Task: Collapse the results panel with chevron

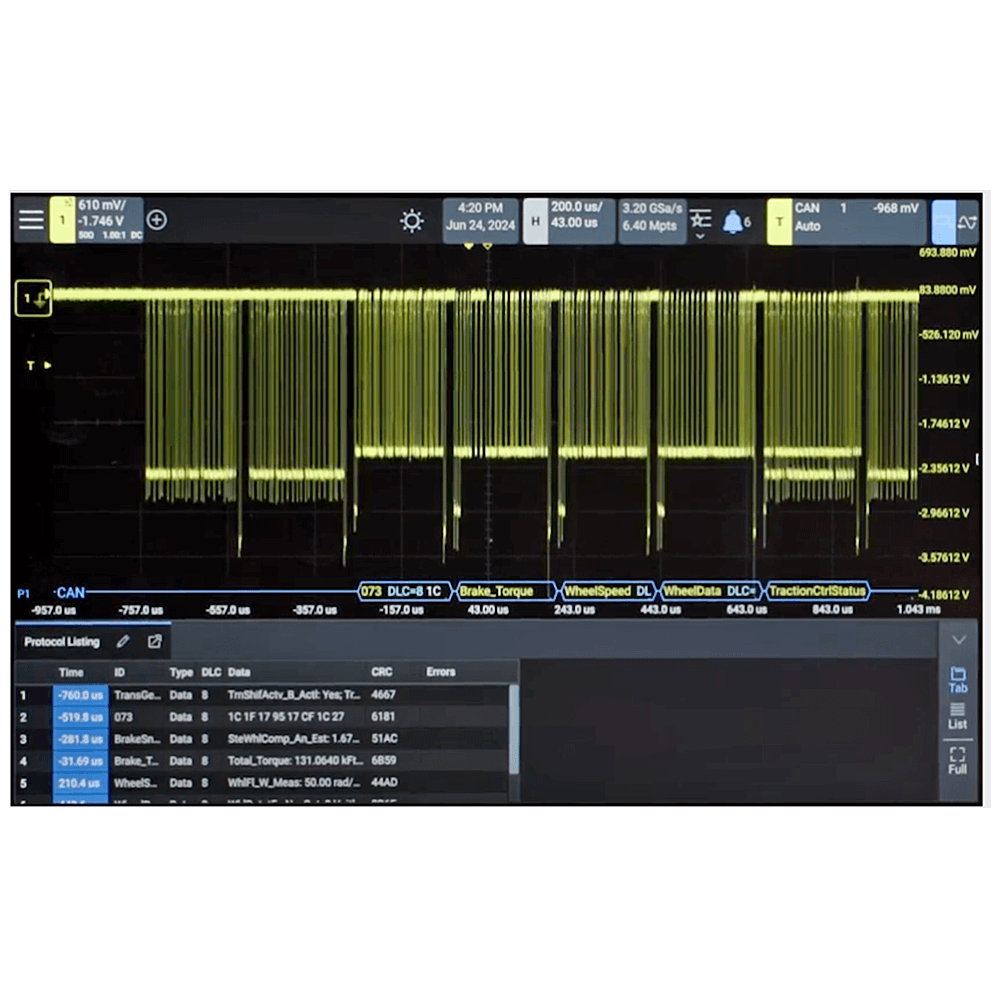Action: coord(958,640)
